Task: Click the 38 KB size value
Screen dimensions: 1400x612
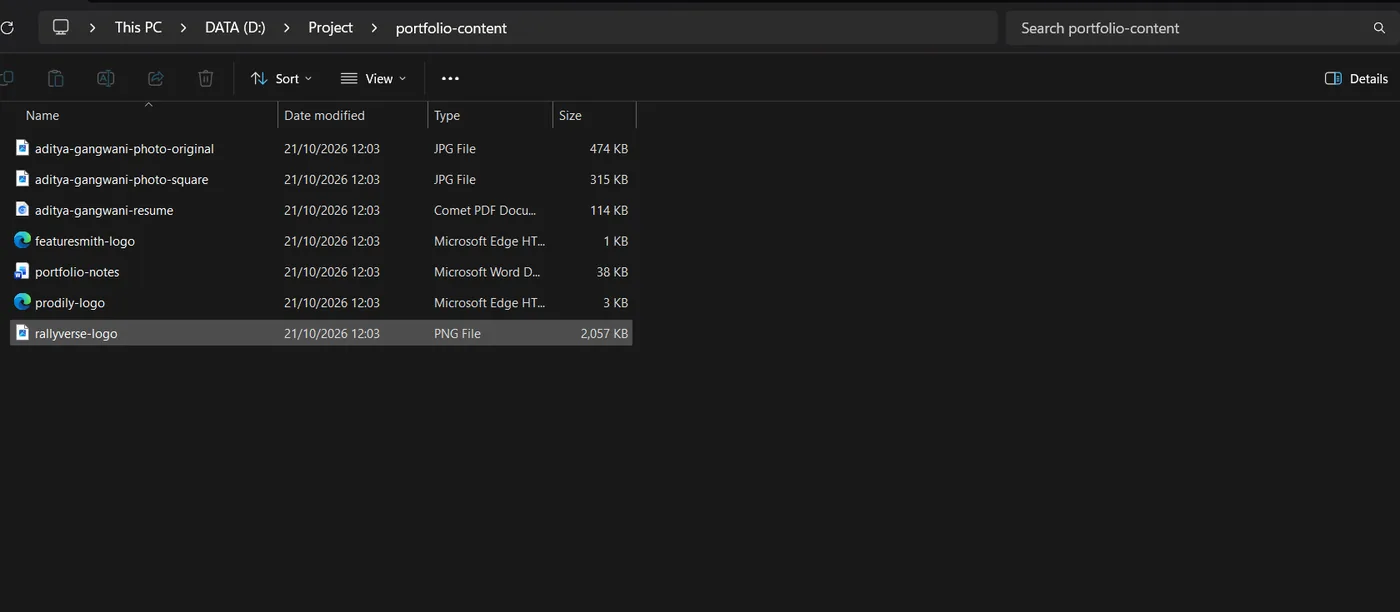Action: click(x=612, y=272)
